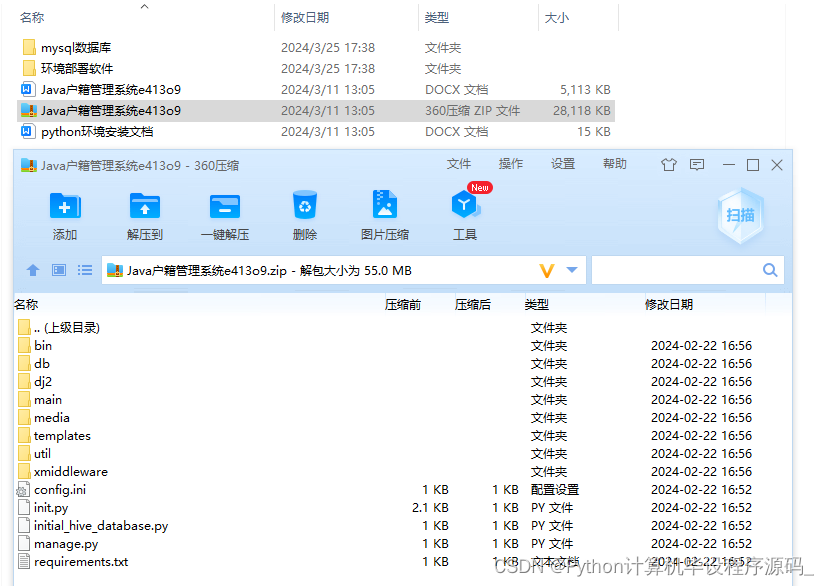Viewport: 829px width, 586px height.
Task: Click the up-arrow parent directory icon
Action: pos(33,270)
